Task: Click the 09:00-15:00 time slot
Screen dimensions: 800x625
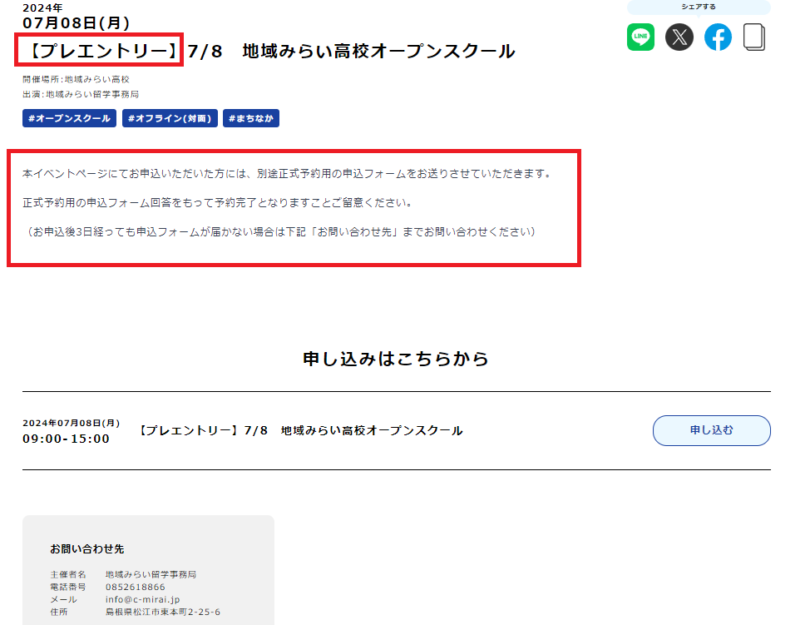Action: click(66, 439)
